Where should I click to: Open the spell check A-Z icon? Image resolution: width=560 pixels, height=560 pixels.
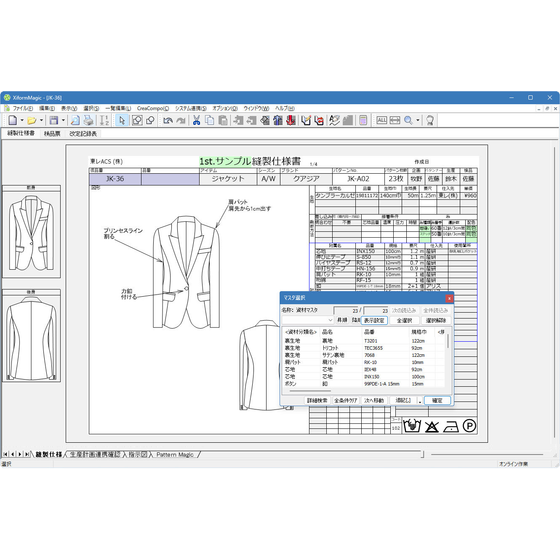click(x=334, y=120)
